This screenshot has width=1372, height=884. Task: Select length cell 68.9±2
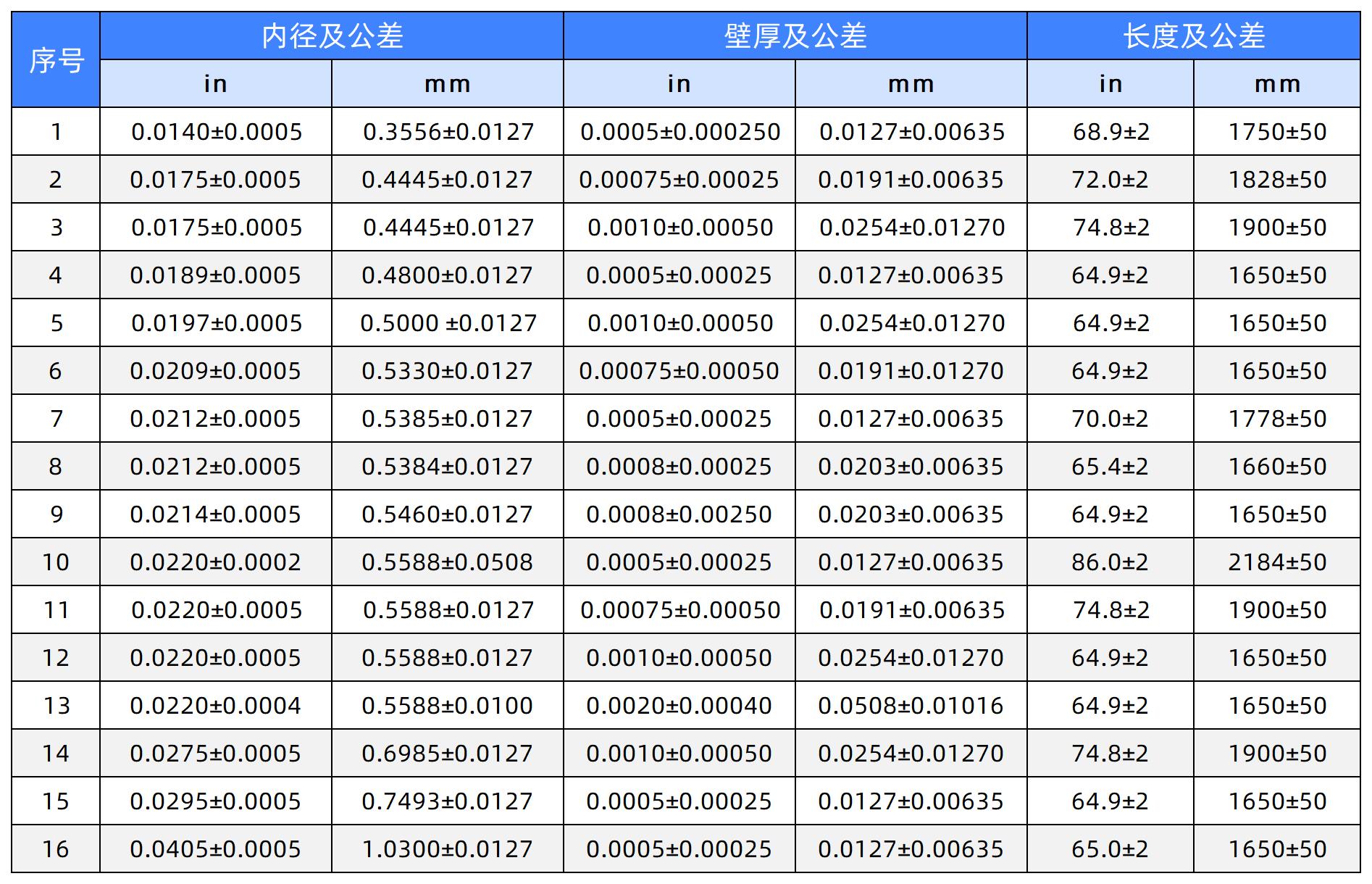1110,131
